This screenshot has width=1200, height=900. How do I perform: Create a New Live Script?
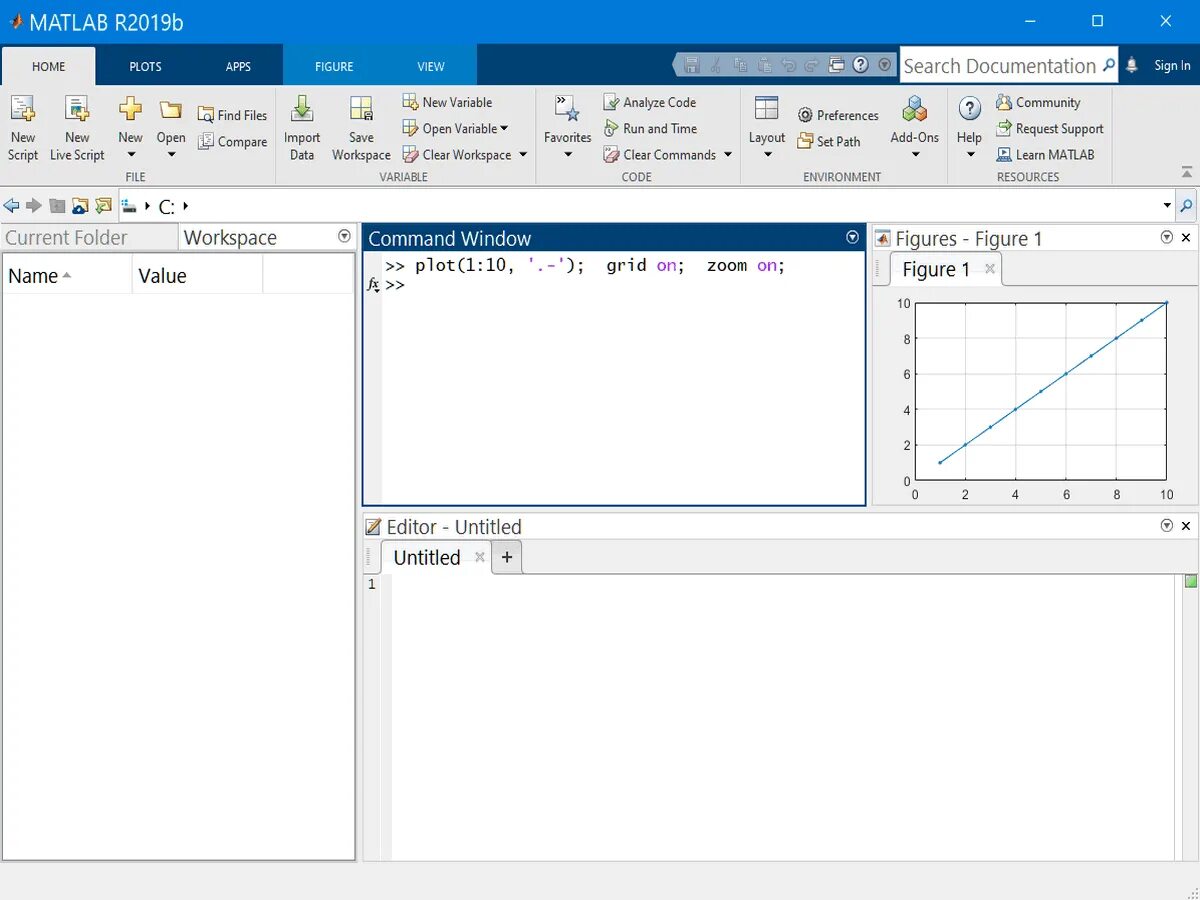tap(77, 128)
